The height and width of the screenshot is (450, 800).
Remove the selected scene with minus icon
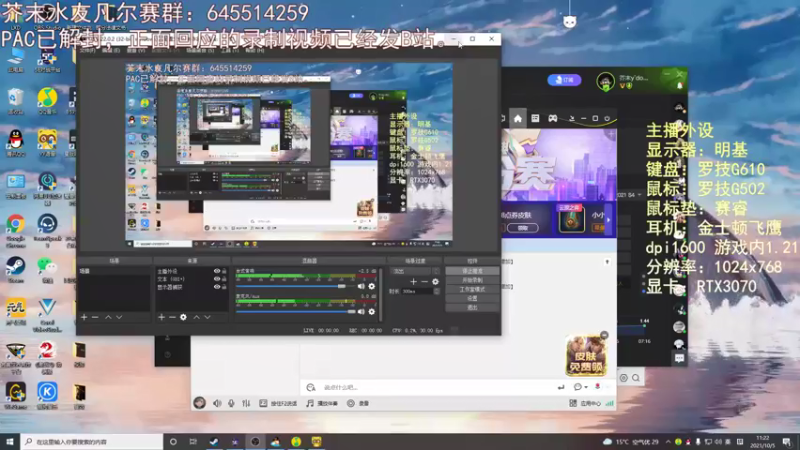pos(95,317)
